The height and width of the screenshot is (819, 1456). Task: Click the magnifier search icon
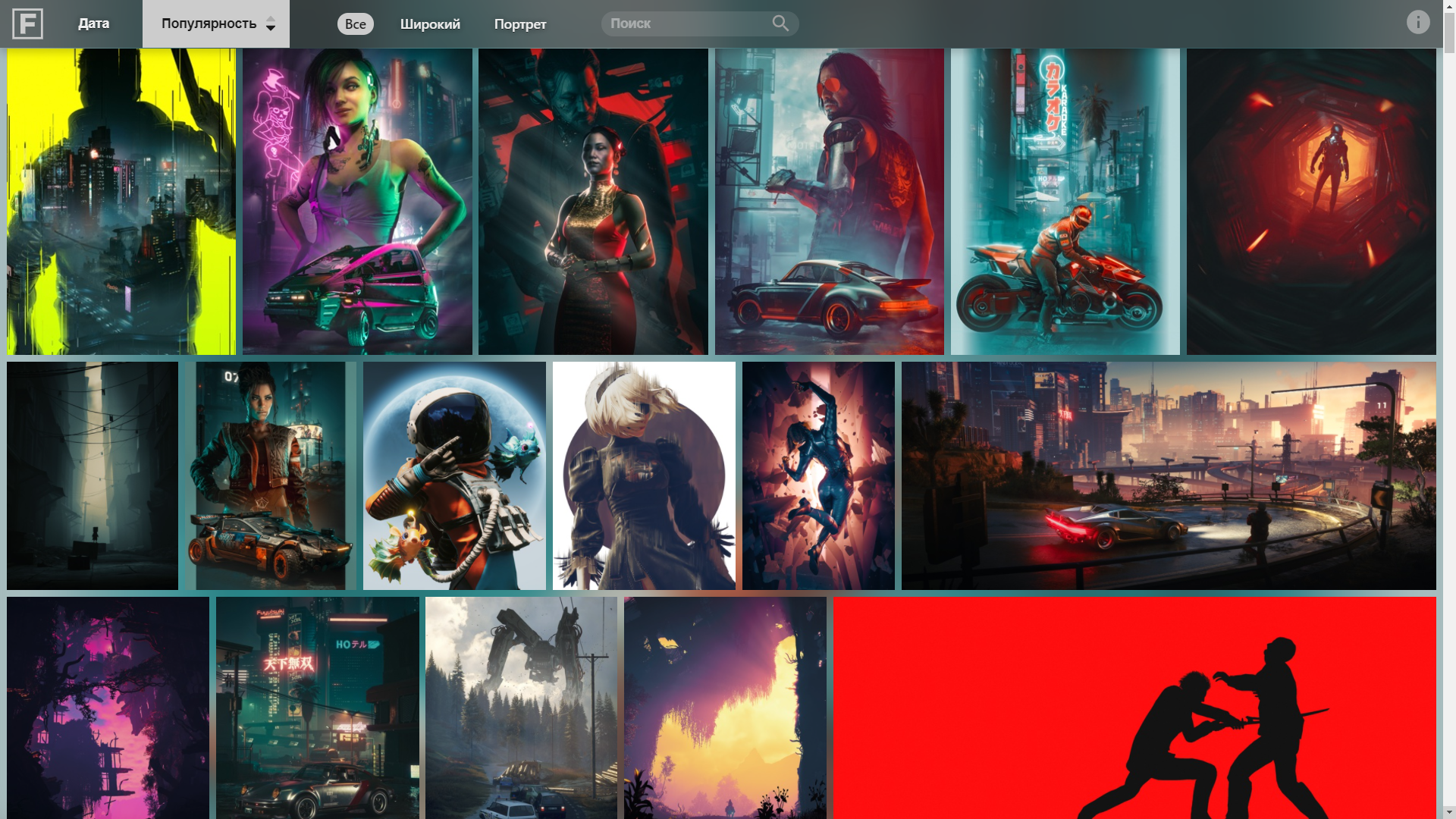[780, 24]
